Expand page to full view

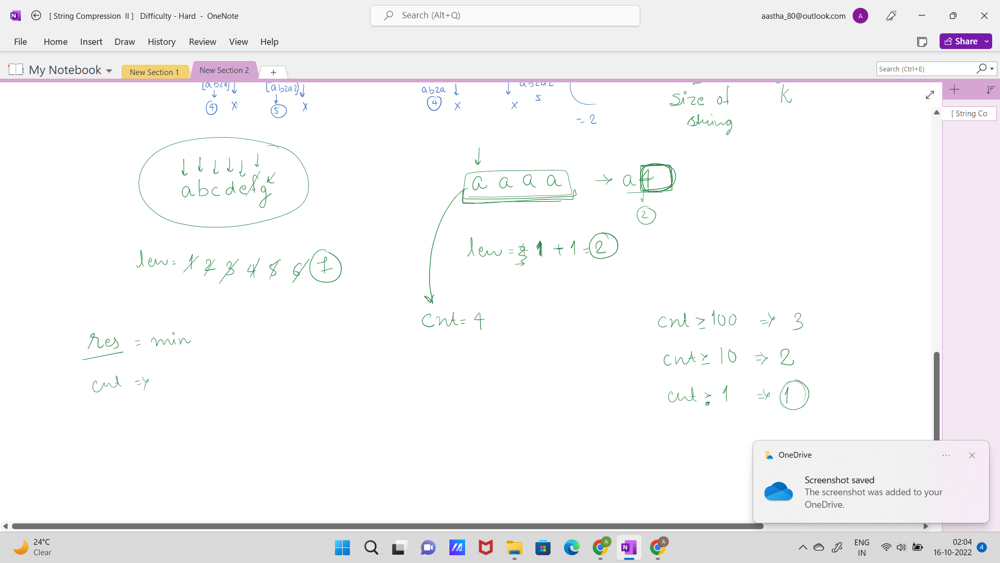(x=930, y=95)
